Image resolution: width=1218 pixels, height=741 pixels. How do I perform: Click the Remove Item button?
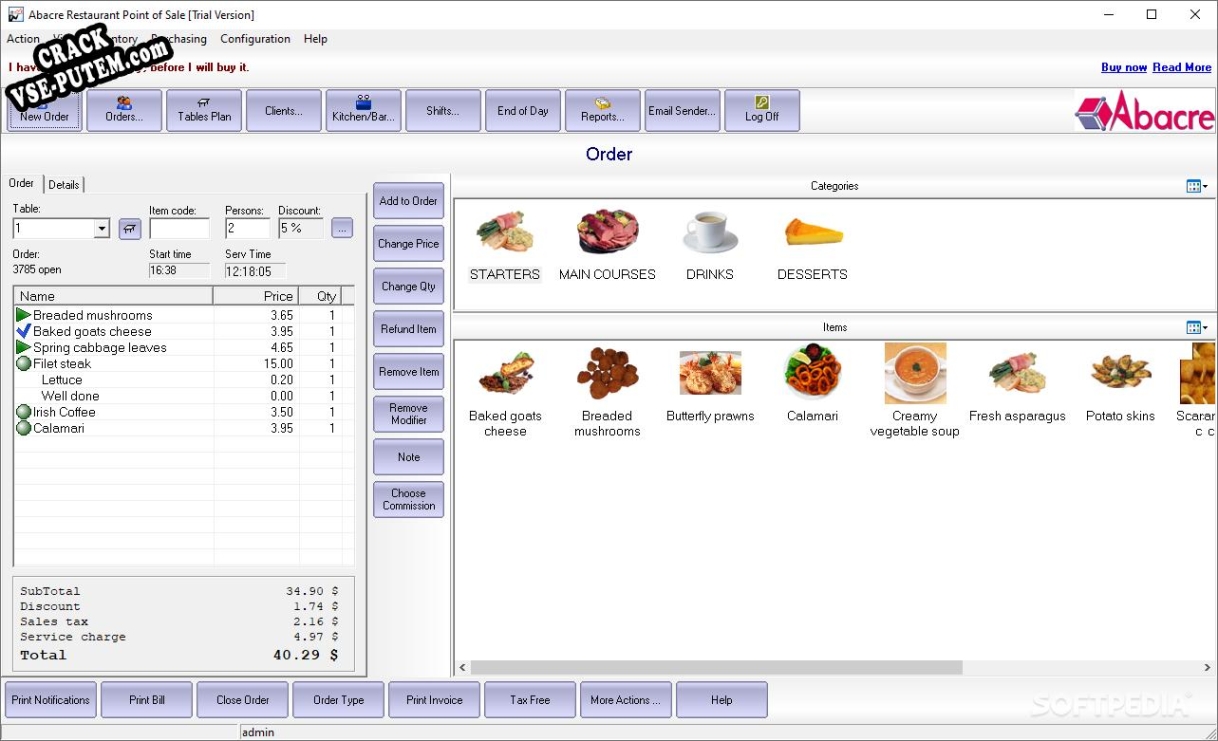tap(408, 372)
